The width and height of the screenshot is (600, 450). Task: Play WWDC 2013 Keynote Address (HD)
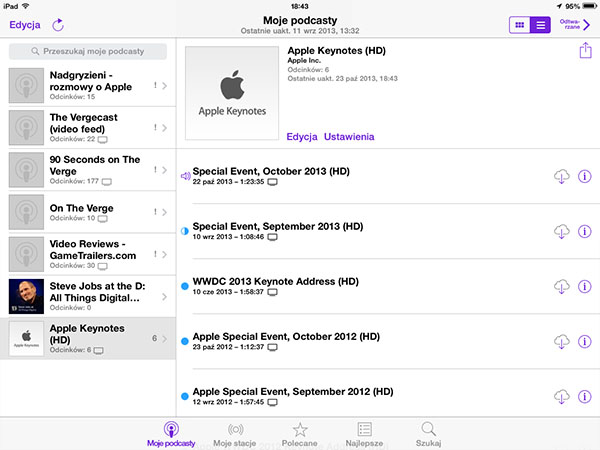(x=276, y=281)
